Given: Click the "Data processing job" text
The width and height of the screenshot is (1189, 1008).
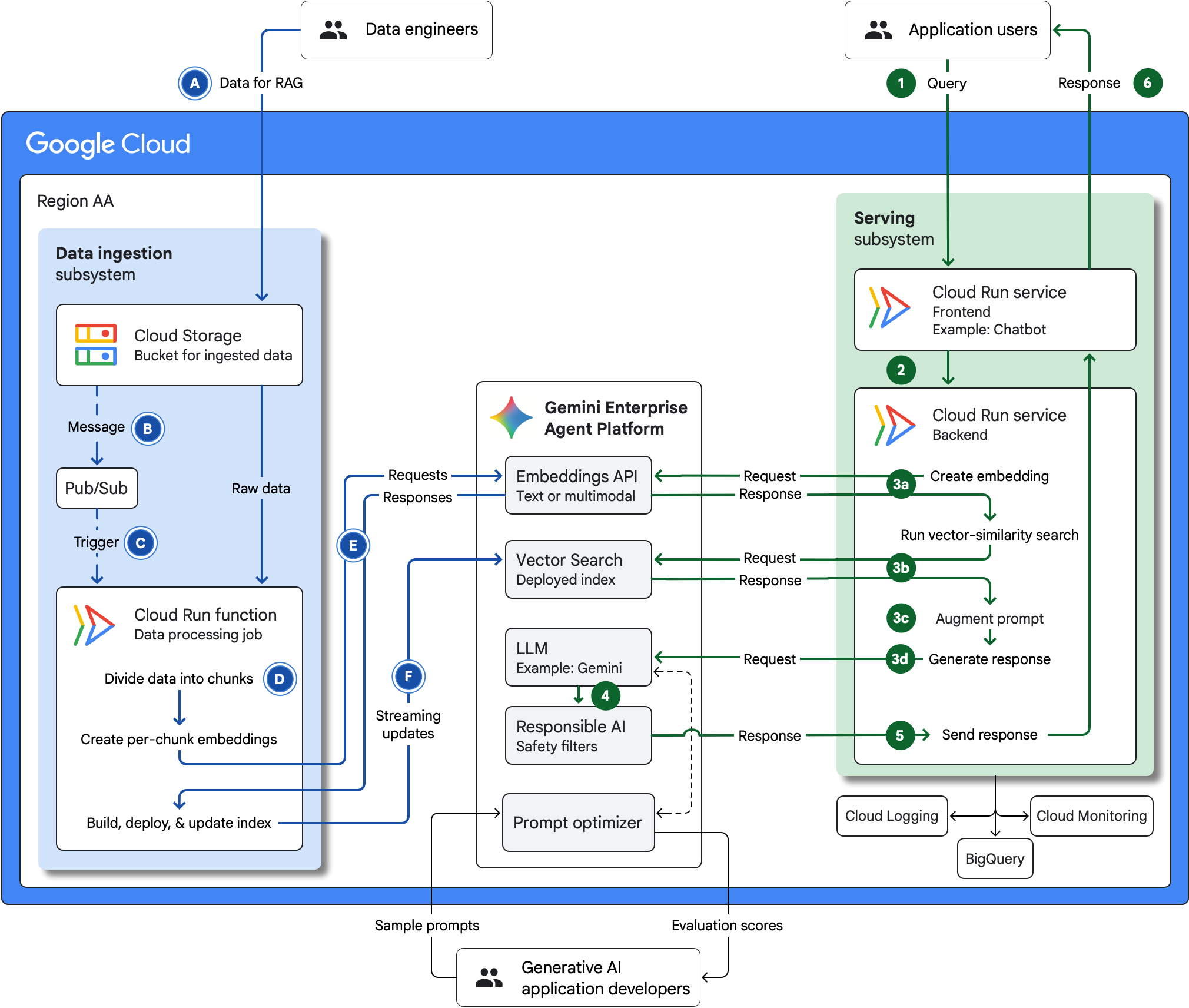Looking at the screenshot, I should click(198, 635).
